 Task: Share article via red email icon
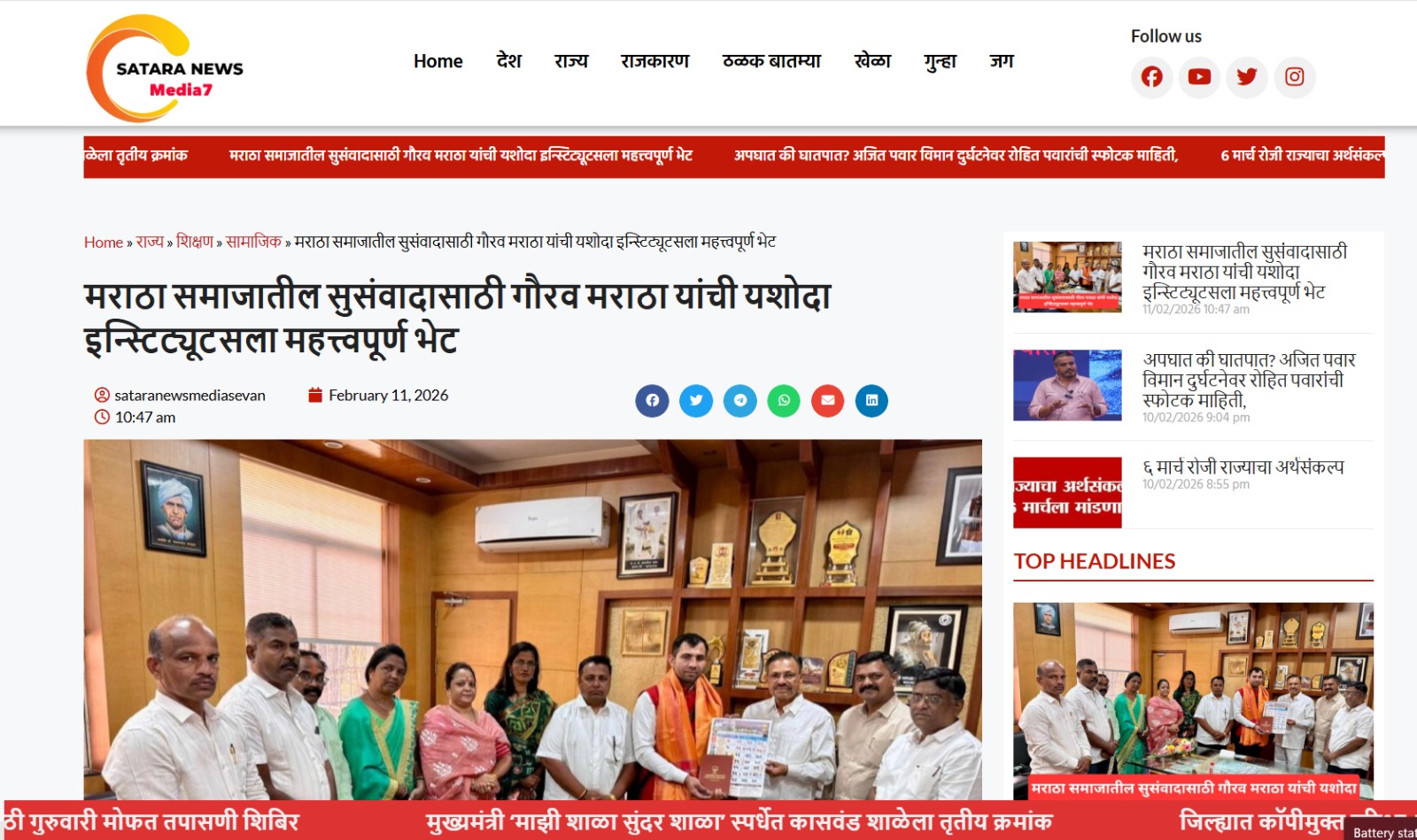click(828, 400)
